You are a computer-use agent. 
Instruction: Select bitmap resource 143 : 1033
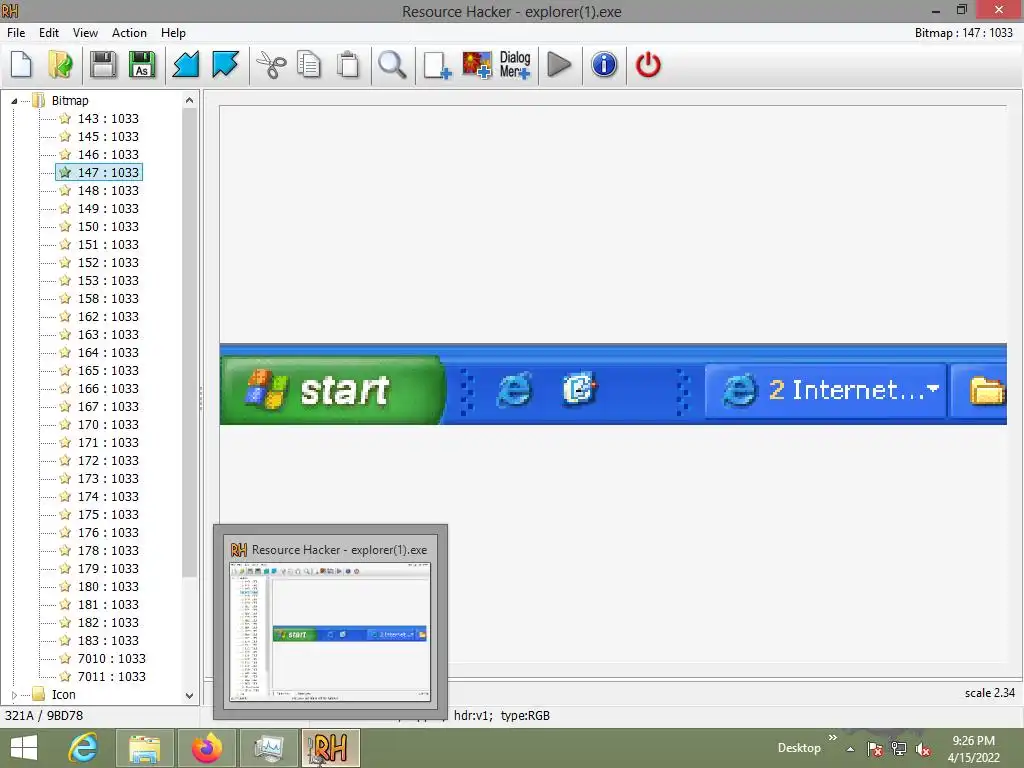tap(108, 118)
